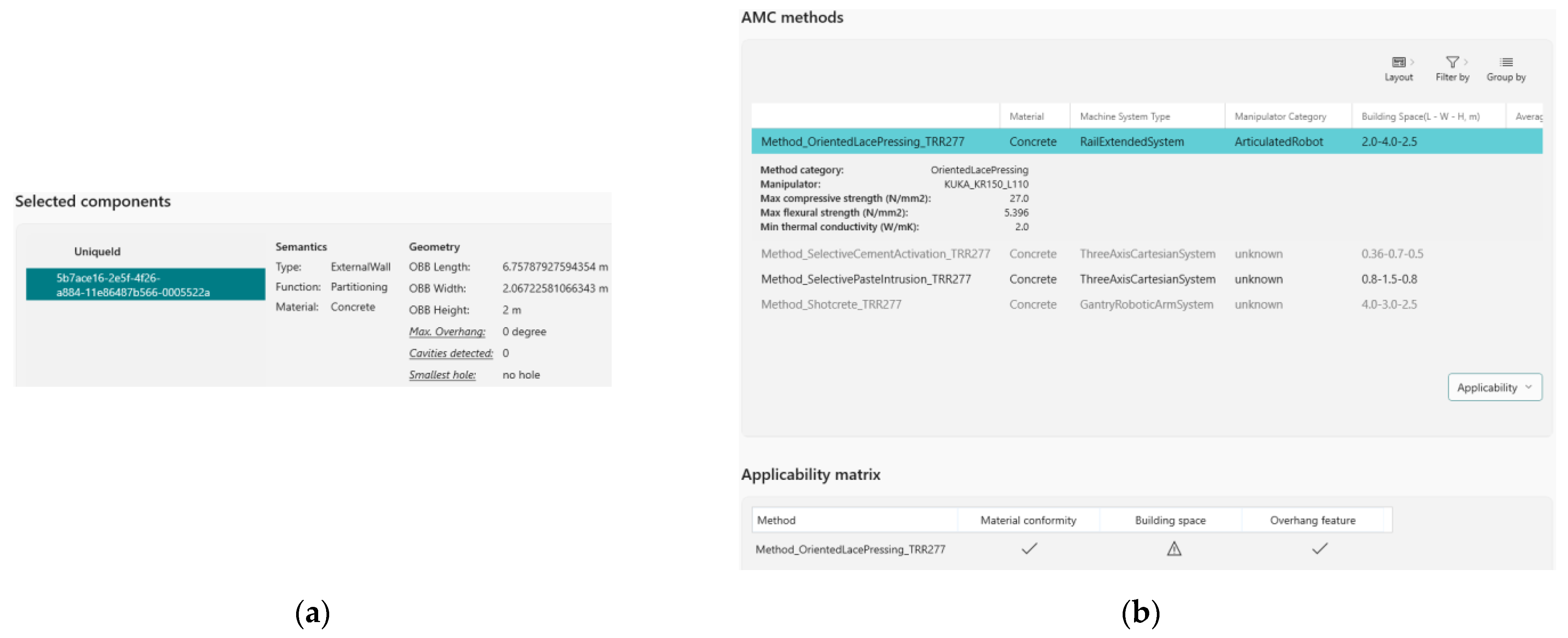The height and width of the screenshot is (638, 1568).
Task: Select the Method_Shotcrete_TRR277 row
Action: tap(831, 304)
